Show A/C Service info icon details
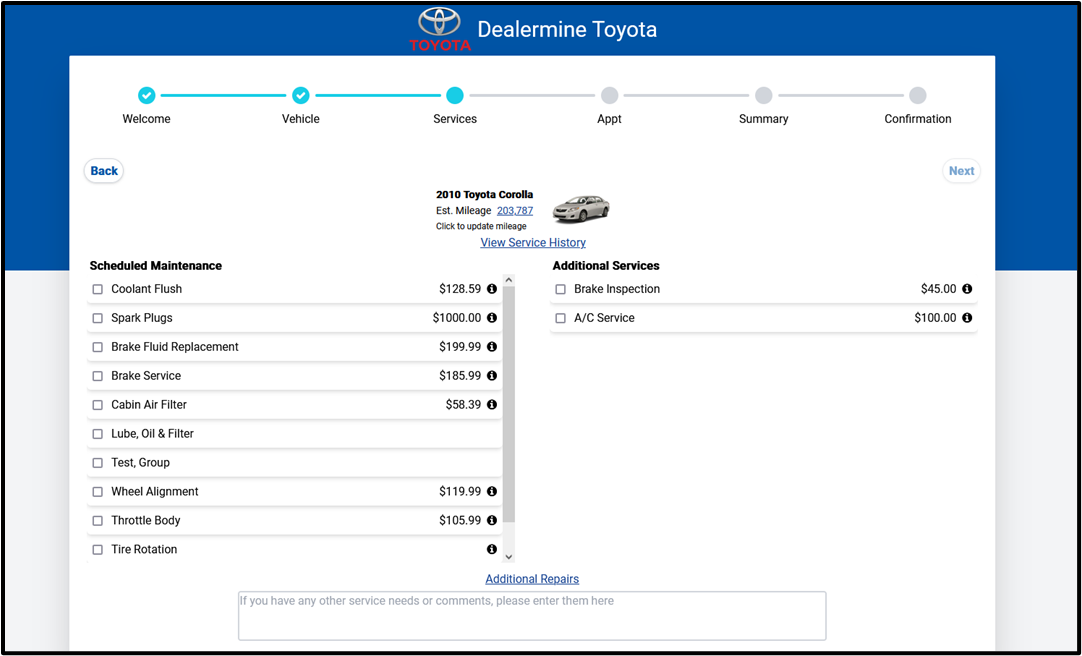1082x656 pixels. pos(967,318)
